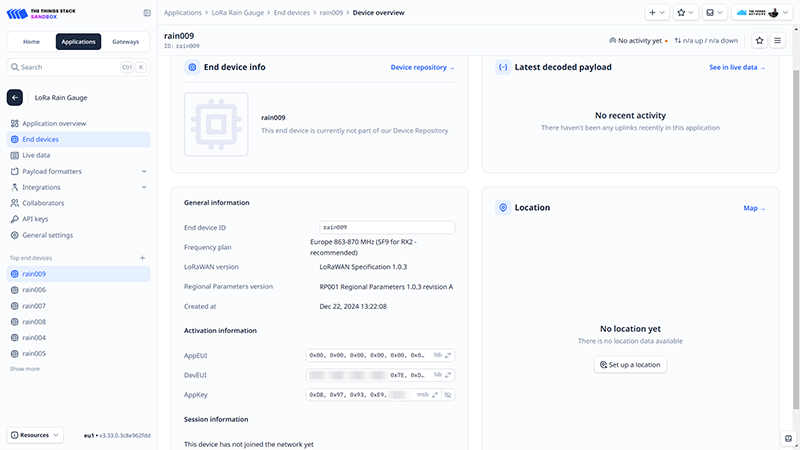
Task: Click the End devices breadcrumb
Action: pyautogui.click(x=292, y=13)
